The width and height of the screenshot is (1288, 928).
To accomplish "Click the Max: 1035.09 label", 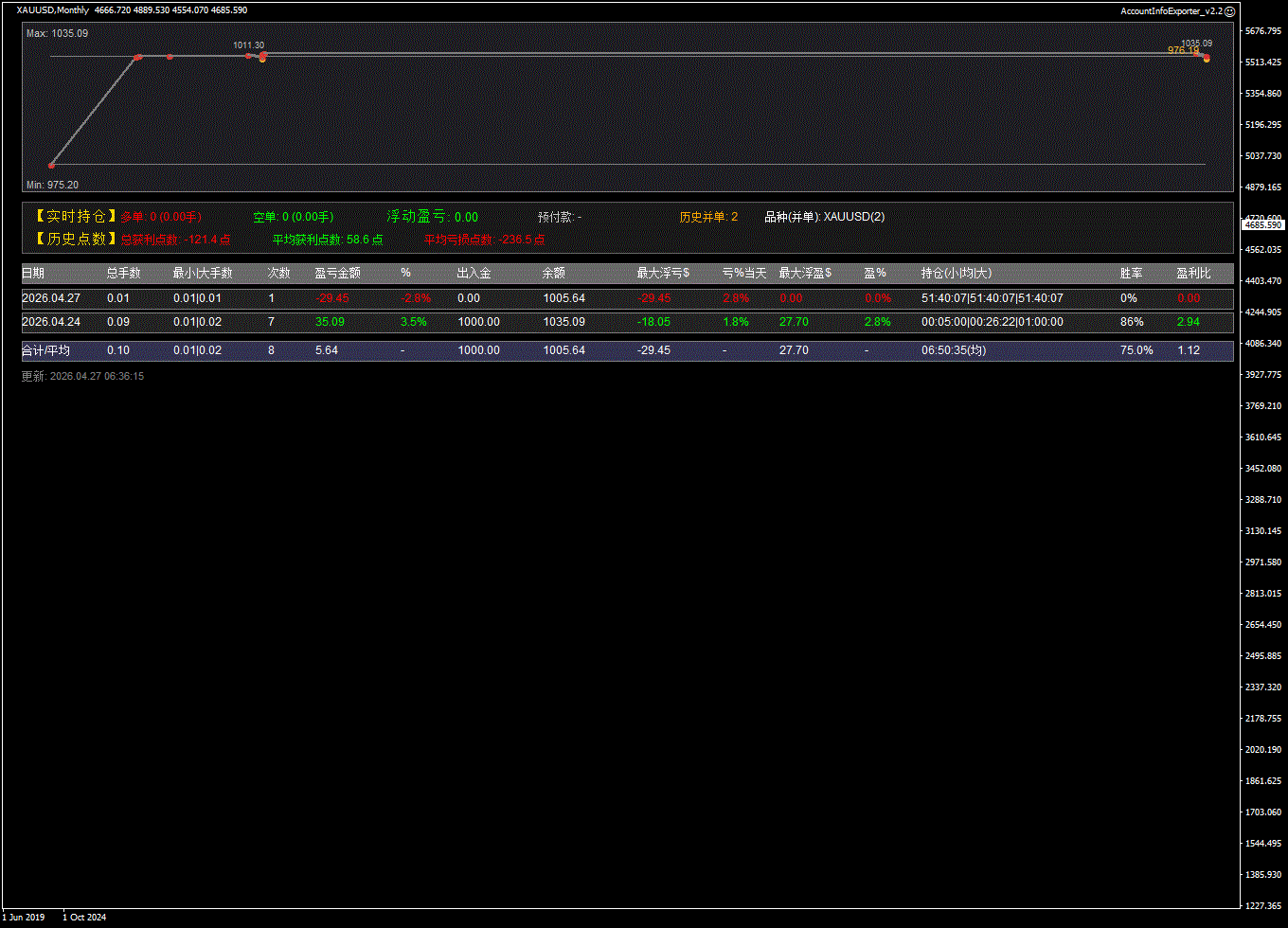I will coord(57,33).
